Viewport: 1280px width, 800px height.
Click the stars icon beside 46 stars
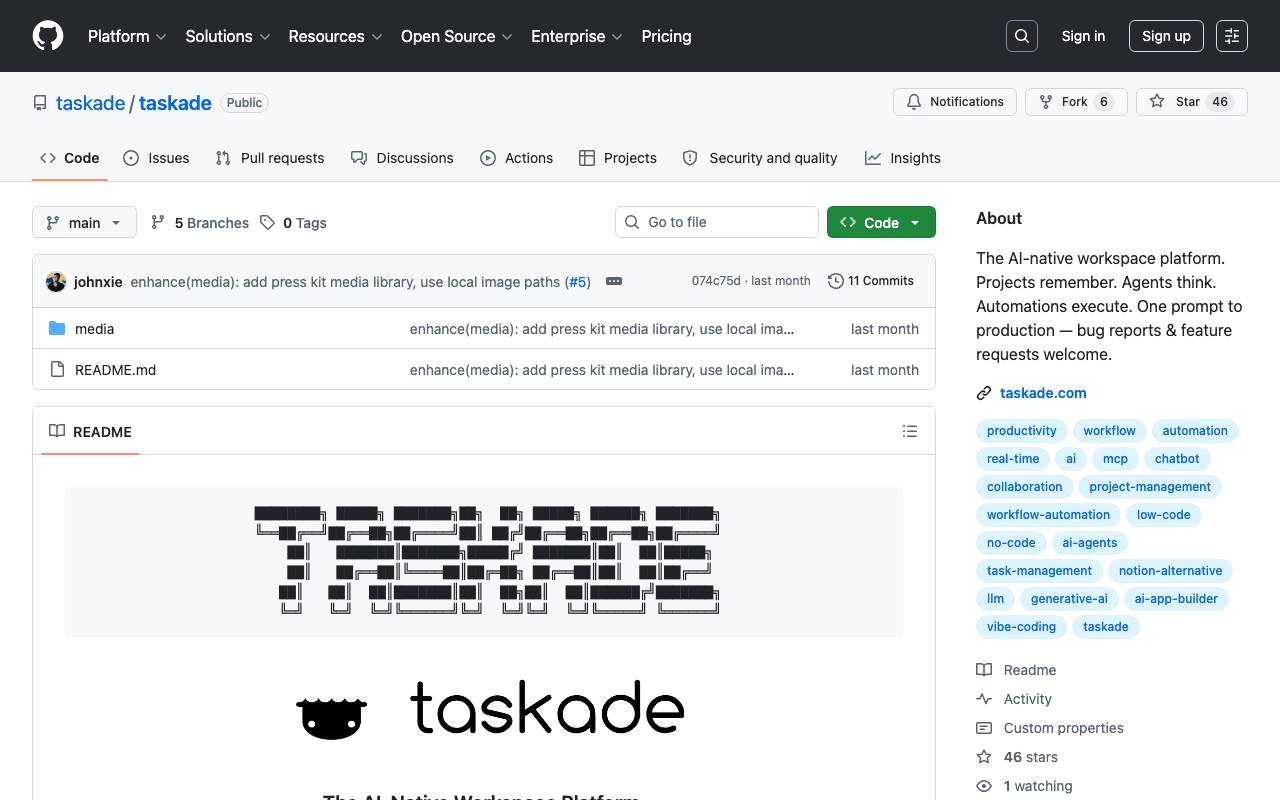pyautogui.click(x=984, y=757)
